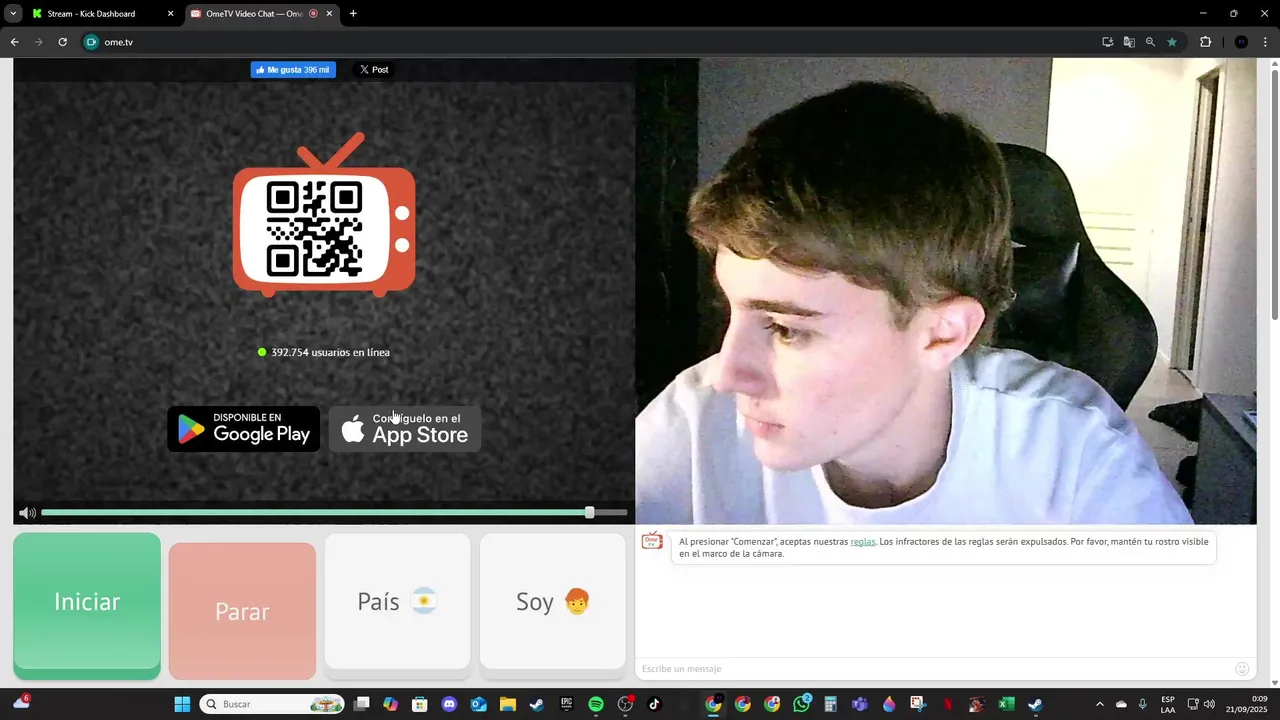
Task: Open Netflix from the taskbar
Action: point(948,704)
